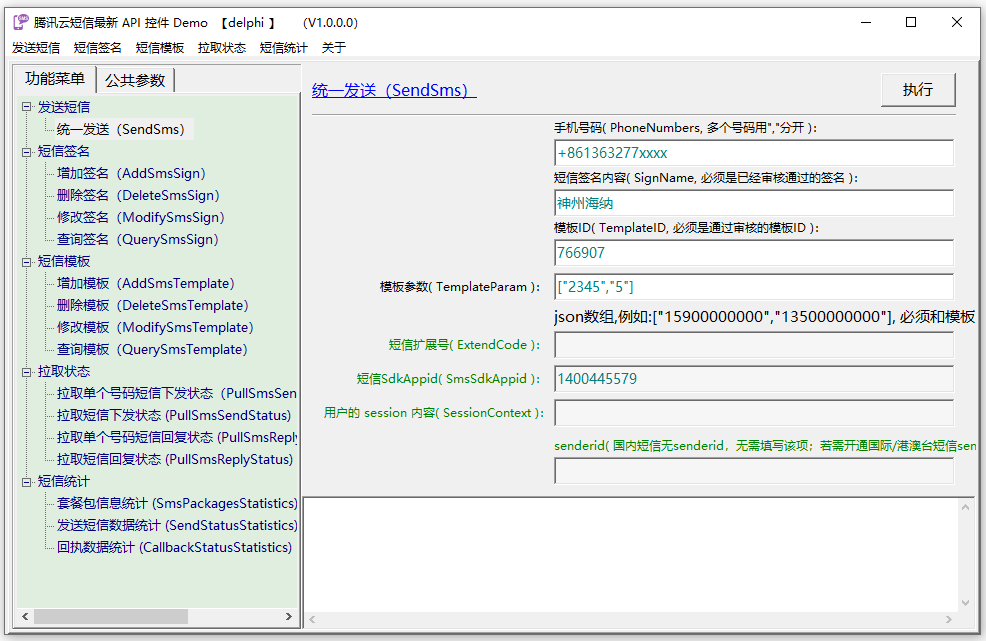Click tree panel scroll right arrow
Image resolution: width=986 pixels, height=641 pixels.
pos(289,616)
